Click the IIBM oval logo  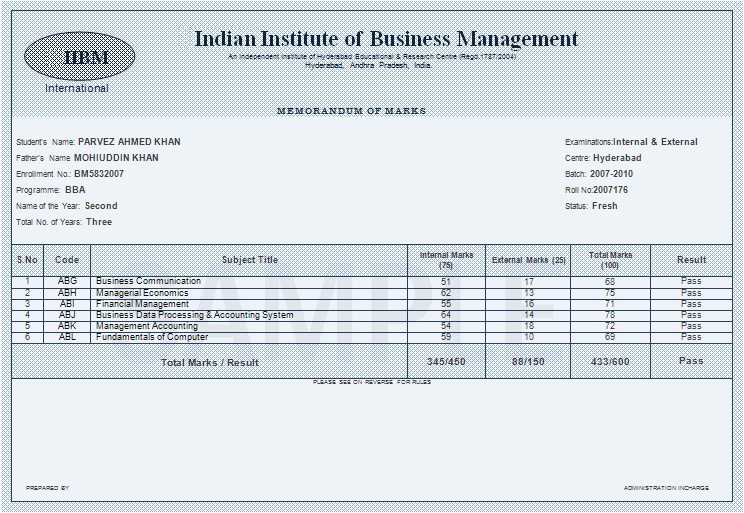click(x=80, y=56)
